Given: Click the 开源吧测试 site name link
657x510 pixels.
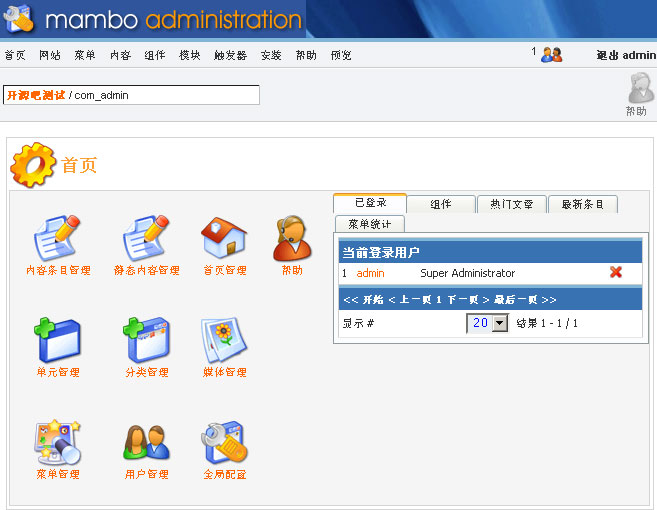Looking at the screenshot, I should [36, 95].
